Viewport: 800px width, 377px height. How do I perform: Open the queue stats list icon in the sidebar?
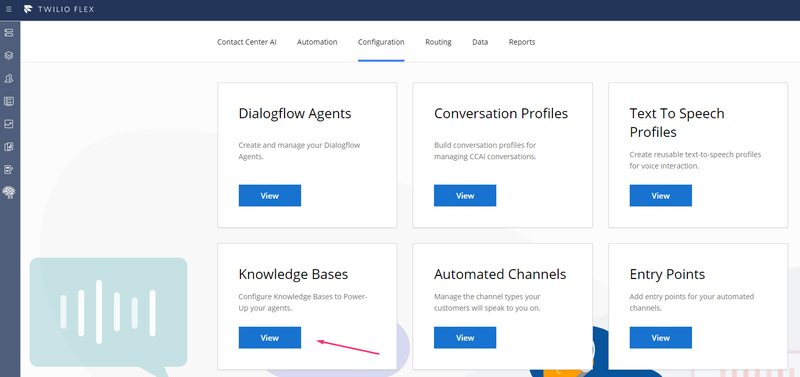[9, 101]
